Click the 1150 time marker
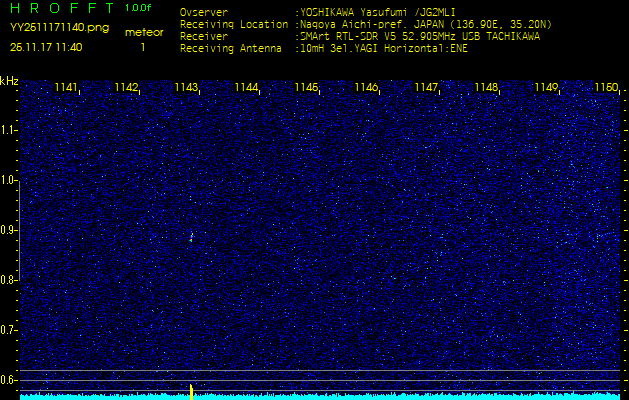 [605, 88]
